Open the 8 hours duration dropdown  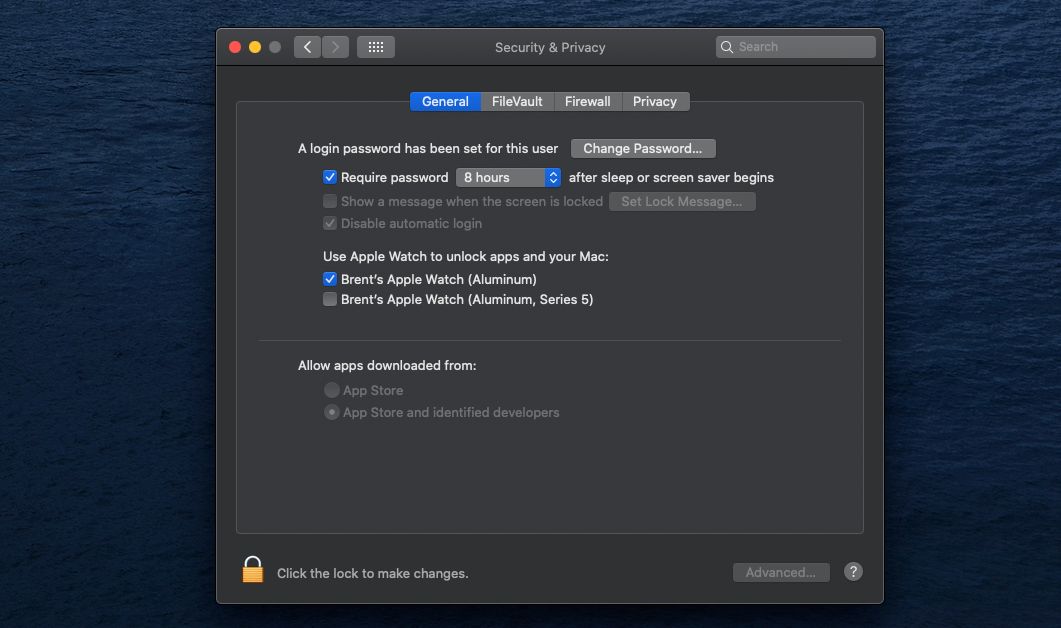[x=508, y=177]
